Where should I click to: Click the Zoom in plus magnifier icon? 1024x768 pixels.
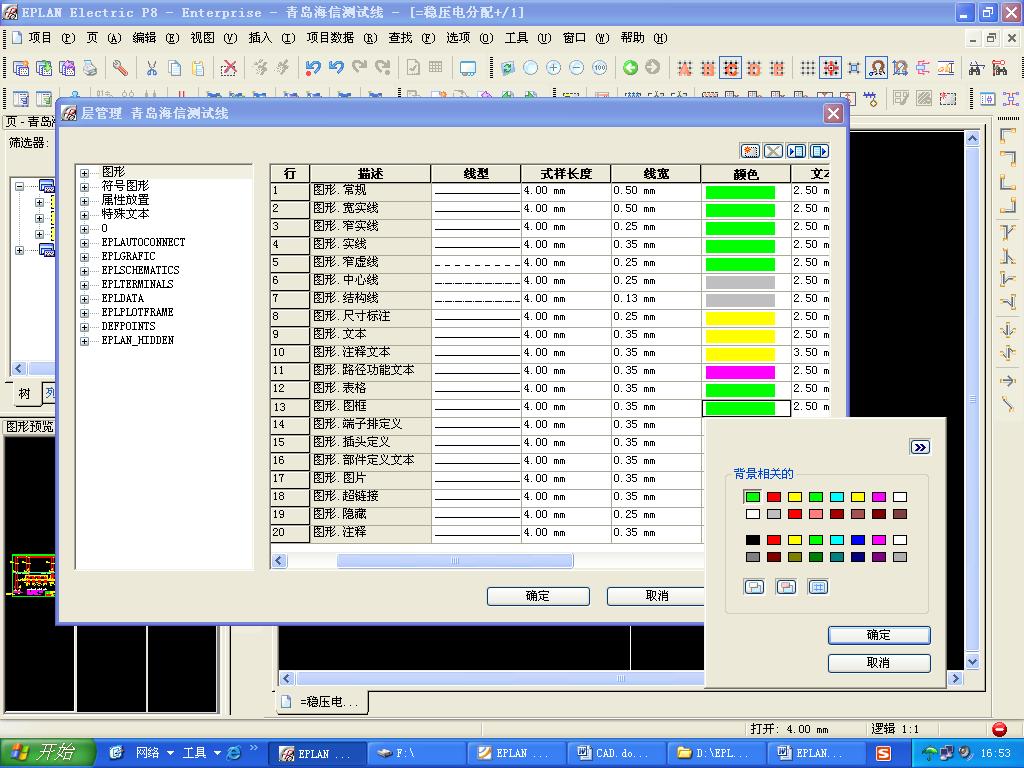(553, 67)
